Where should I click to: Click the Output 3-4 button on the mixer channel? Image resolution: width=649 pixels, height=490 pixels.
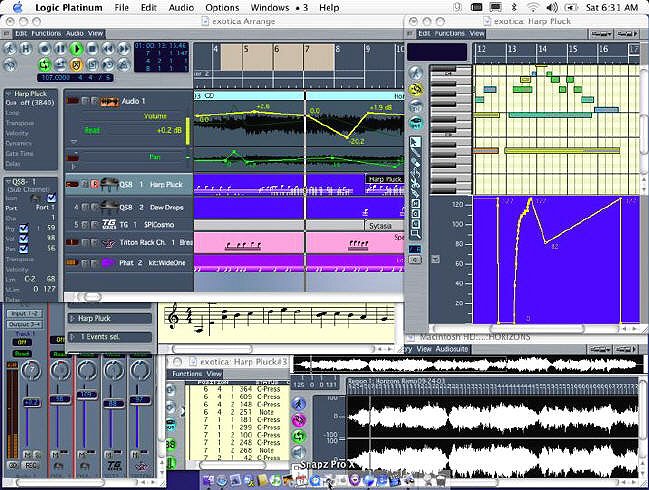click(x=24, y=324)
